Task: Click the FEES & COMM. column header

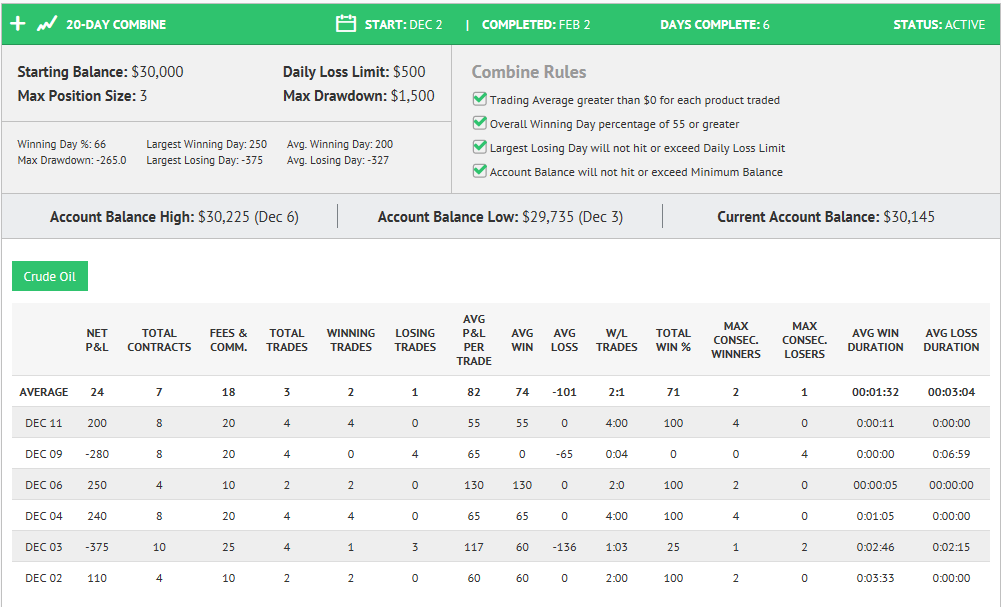Action: coord(229,340)
